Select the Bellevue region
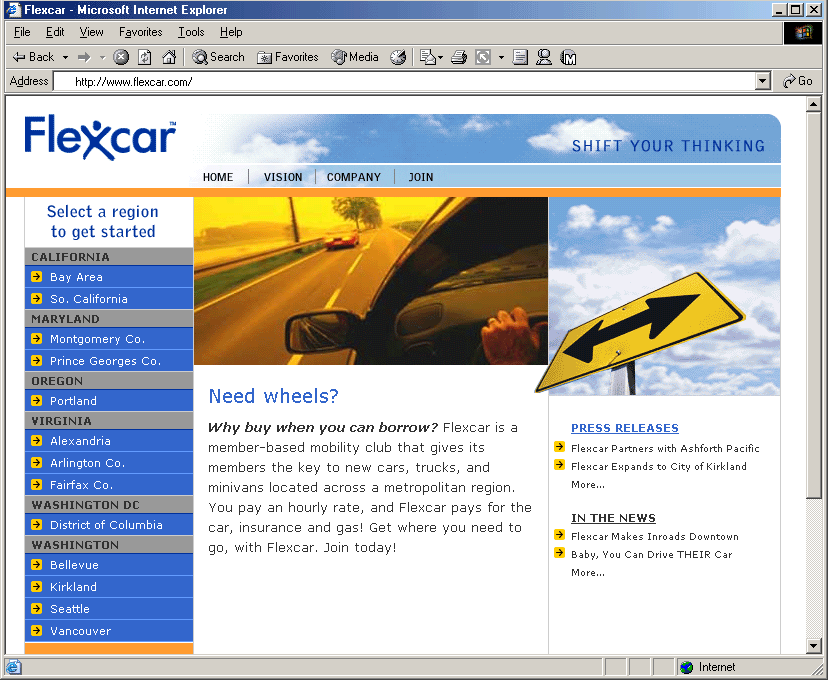Screen dimensions: 828x680 [x=109, y=565]
